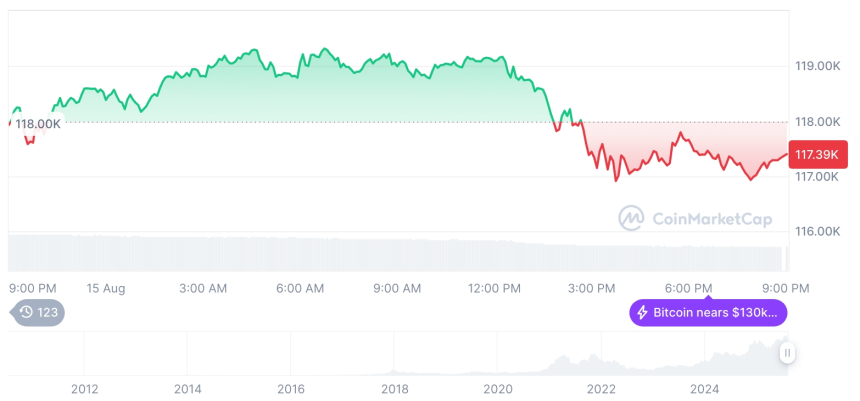Click the CoinMarketCap logo watermark icon
The width and height of the screenshot is (860, 401).
pyautogui.click(x=631, y=217)
